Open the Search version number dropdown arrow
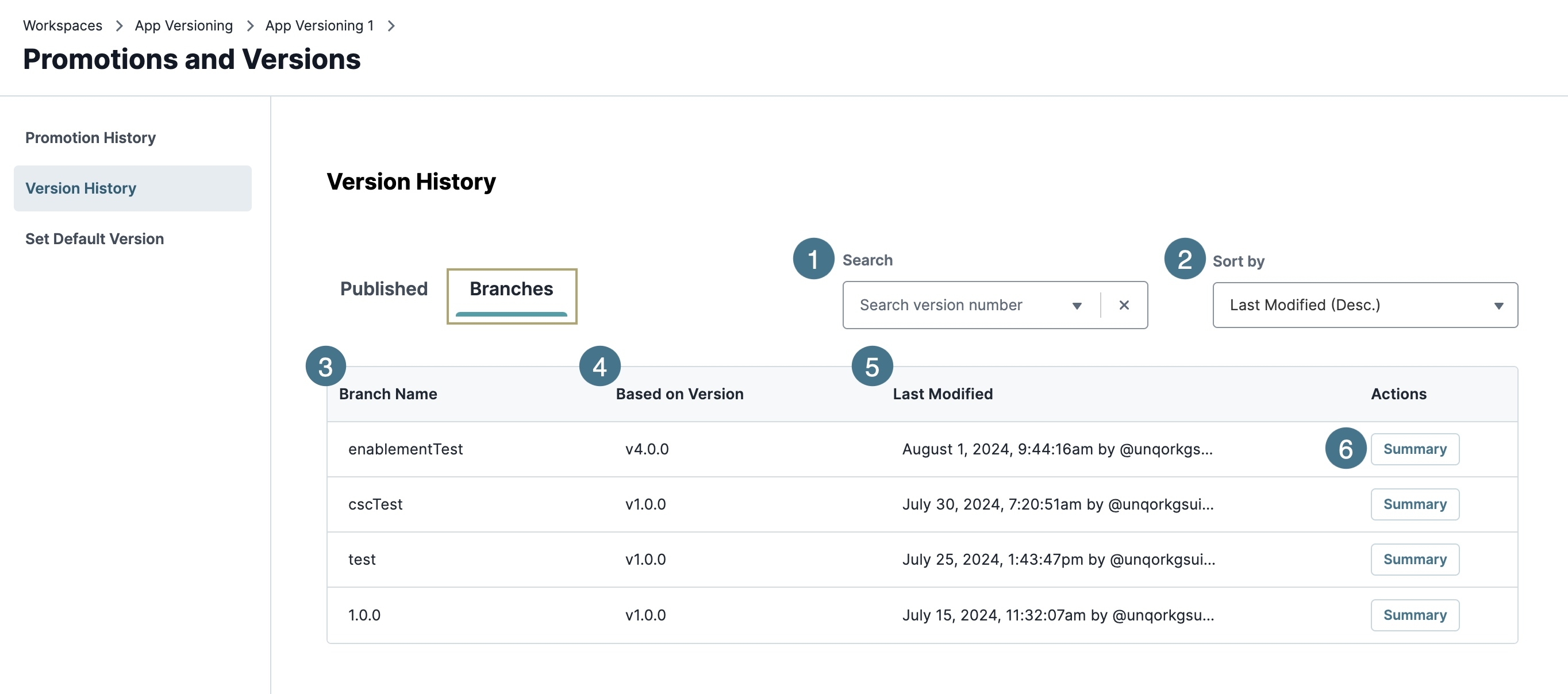Image resolution: width=1568 pixels, height=694 pixels. 1076,305
